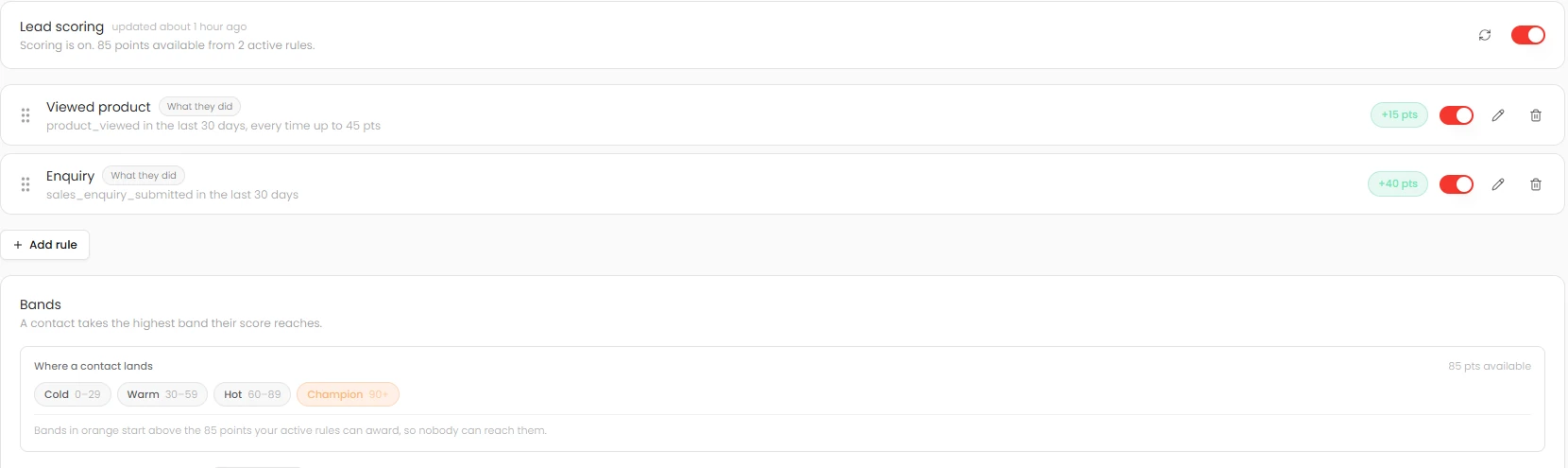Disable the Enquiry rule toggle
The width and height of the screenshot is (1568, 468).
point(1457,184)
